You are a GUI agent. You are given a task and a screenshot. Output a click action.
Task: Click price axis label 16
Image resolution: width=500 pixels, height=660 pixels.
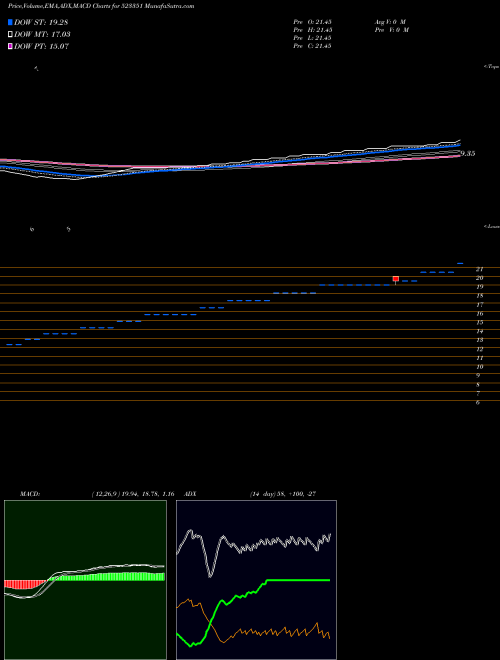point(479,314)
